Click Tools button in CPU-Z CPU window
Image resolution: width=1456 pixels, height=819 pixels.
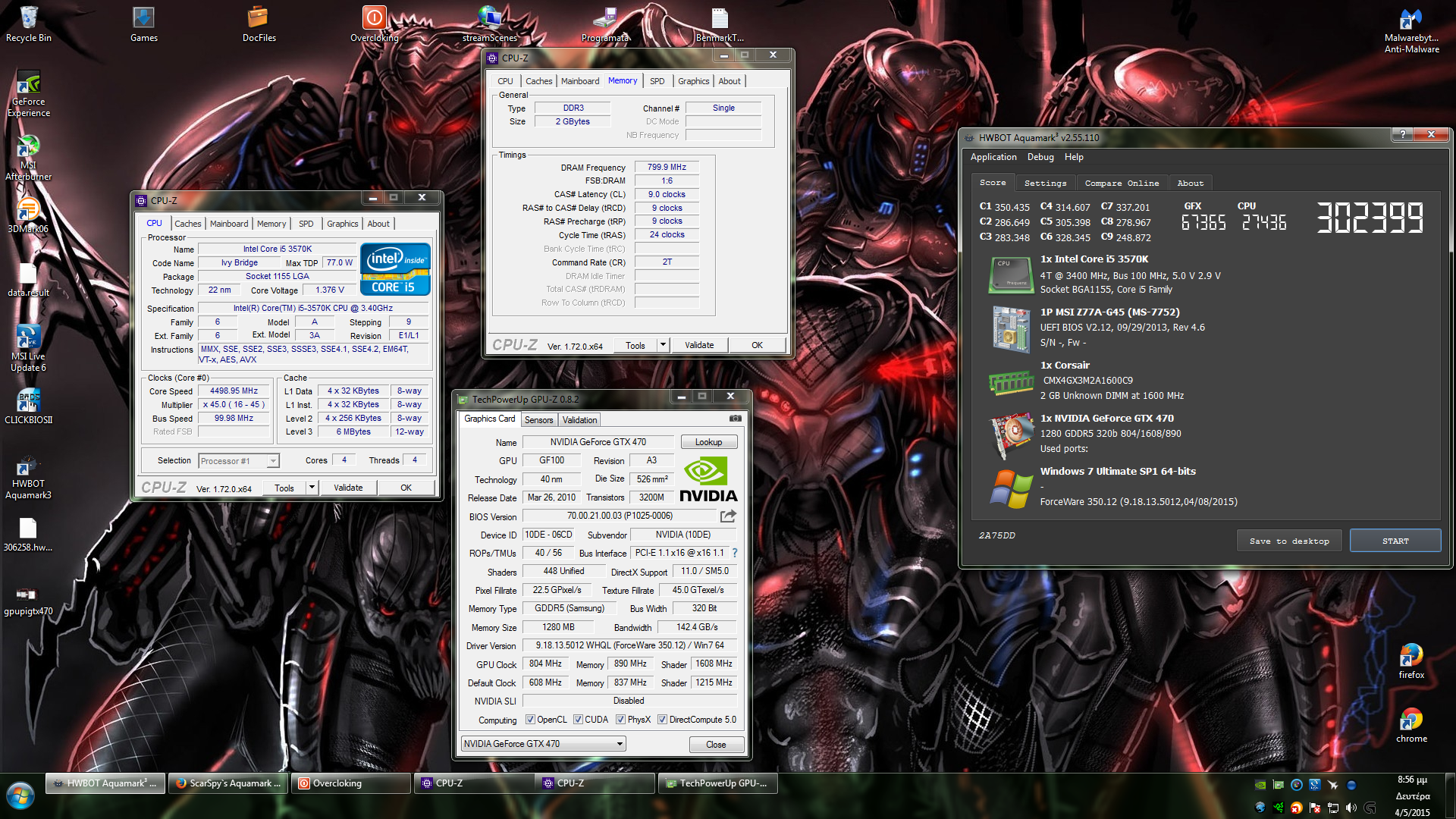284,488
